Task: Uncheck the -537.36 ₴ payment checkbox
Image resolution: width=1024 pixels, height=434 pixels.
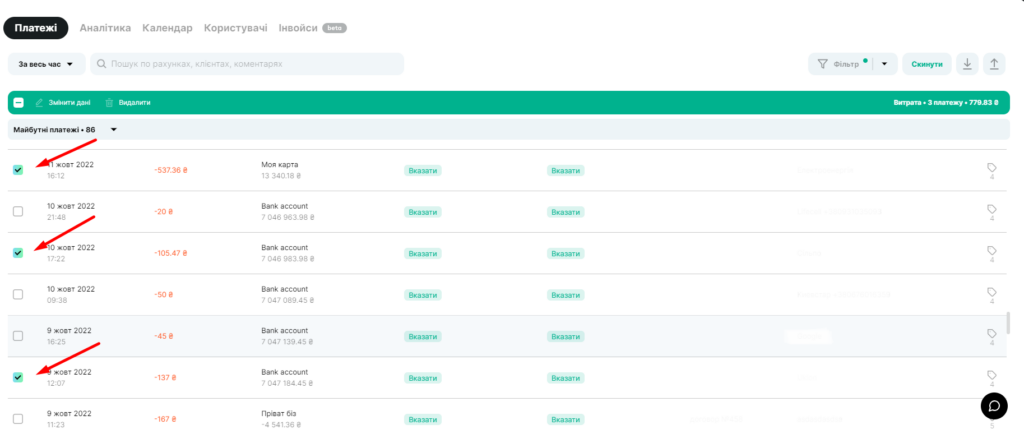Action: [18, 170]
